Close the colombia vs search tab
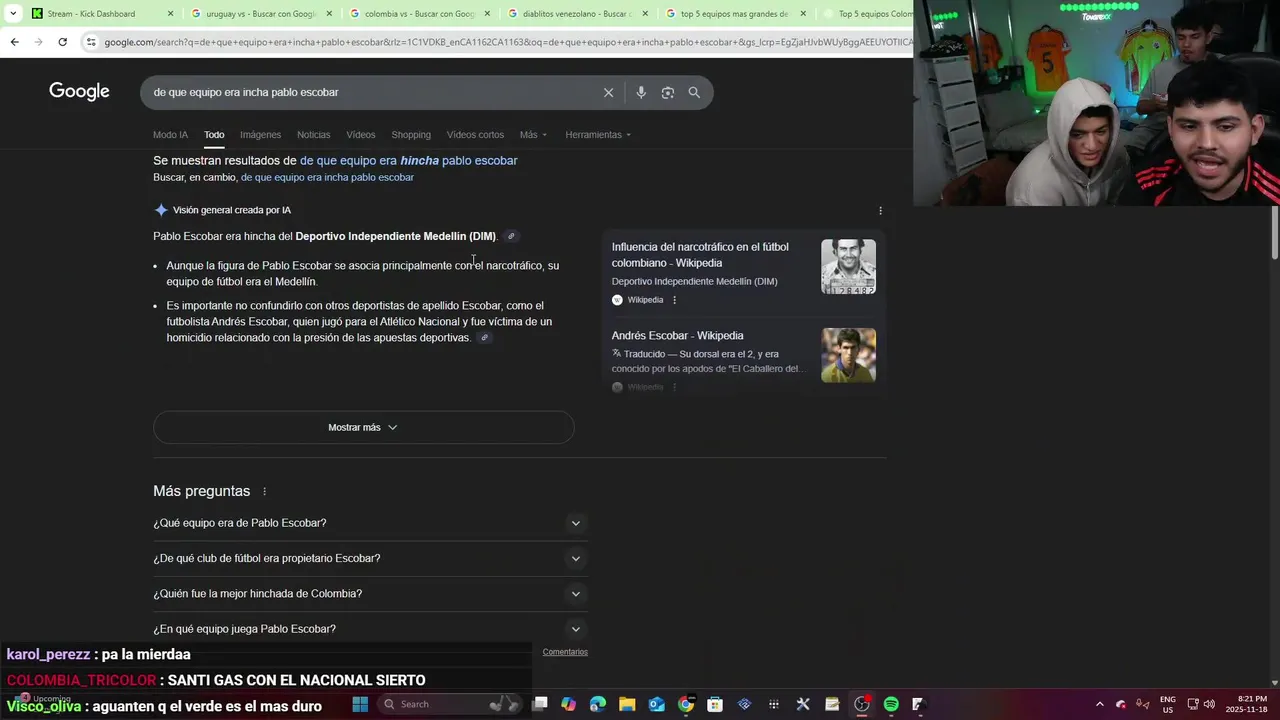The height and width of the screenshot is (720, 1280). [487, 14]
